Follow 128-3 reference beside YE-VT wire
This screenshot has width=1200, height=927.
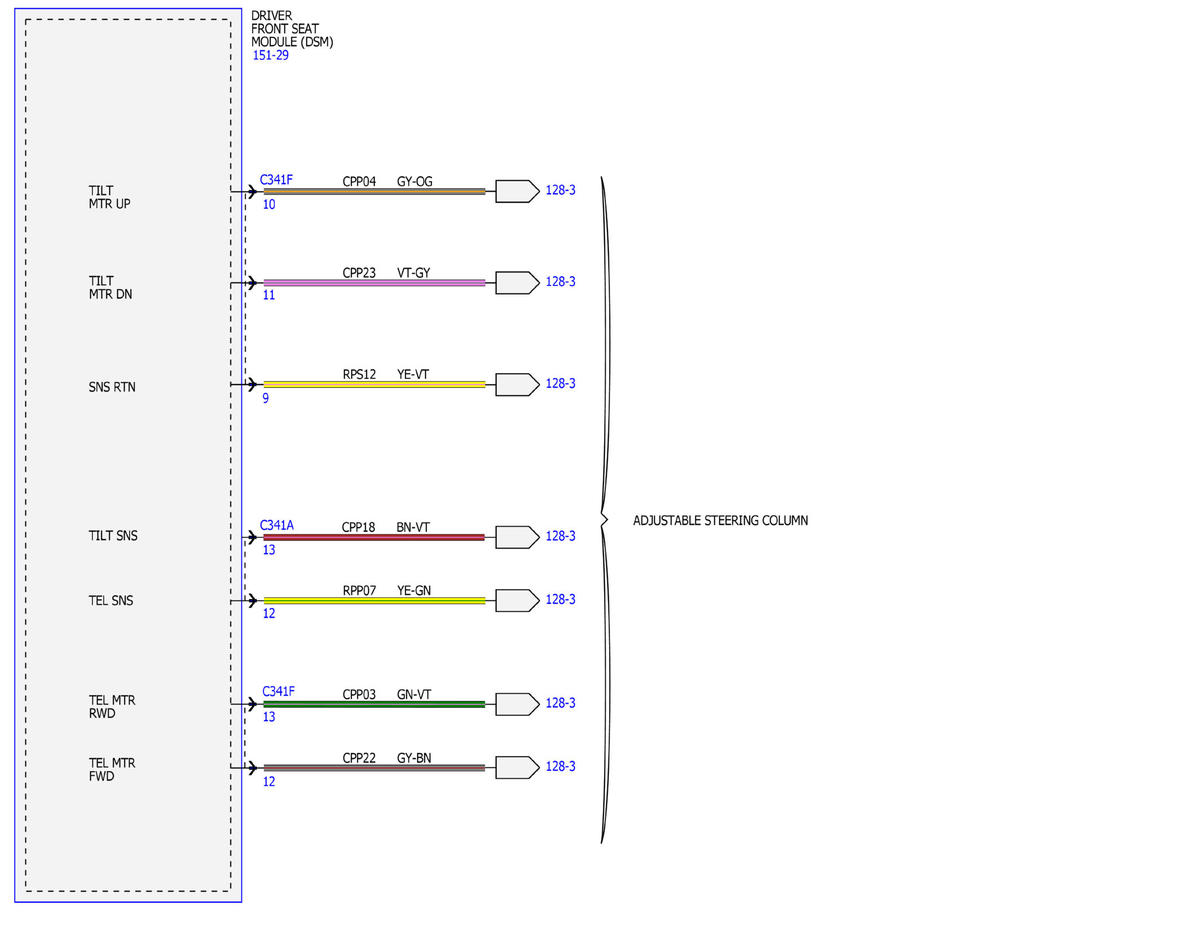point(560,384)
